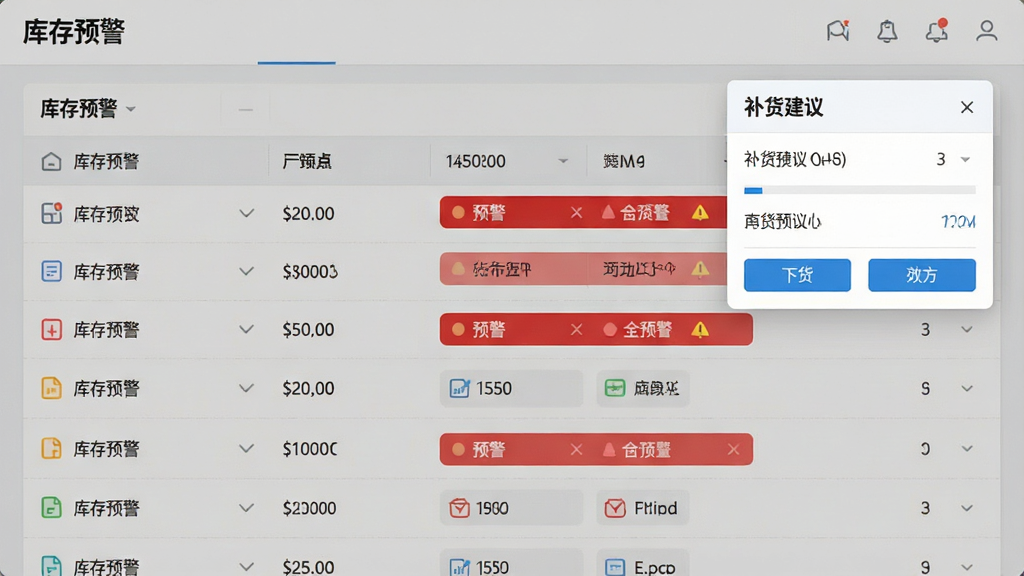Click the warning triangle in $30003 row
This screenshot has width=1024, height=576.
[700, 268]
